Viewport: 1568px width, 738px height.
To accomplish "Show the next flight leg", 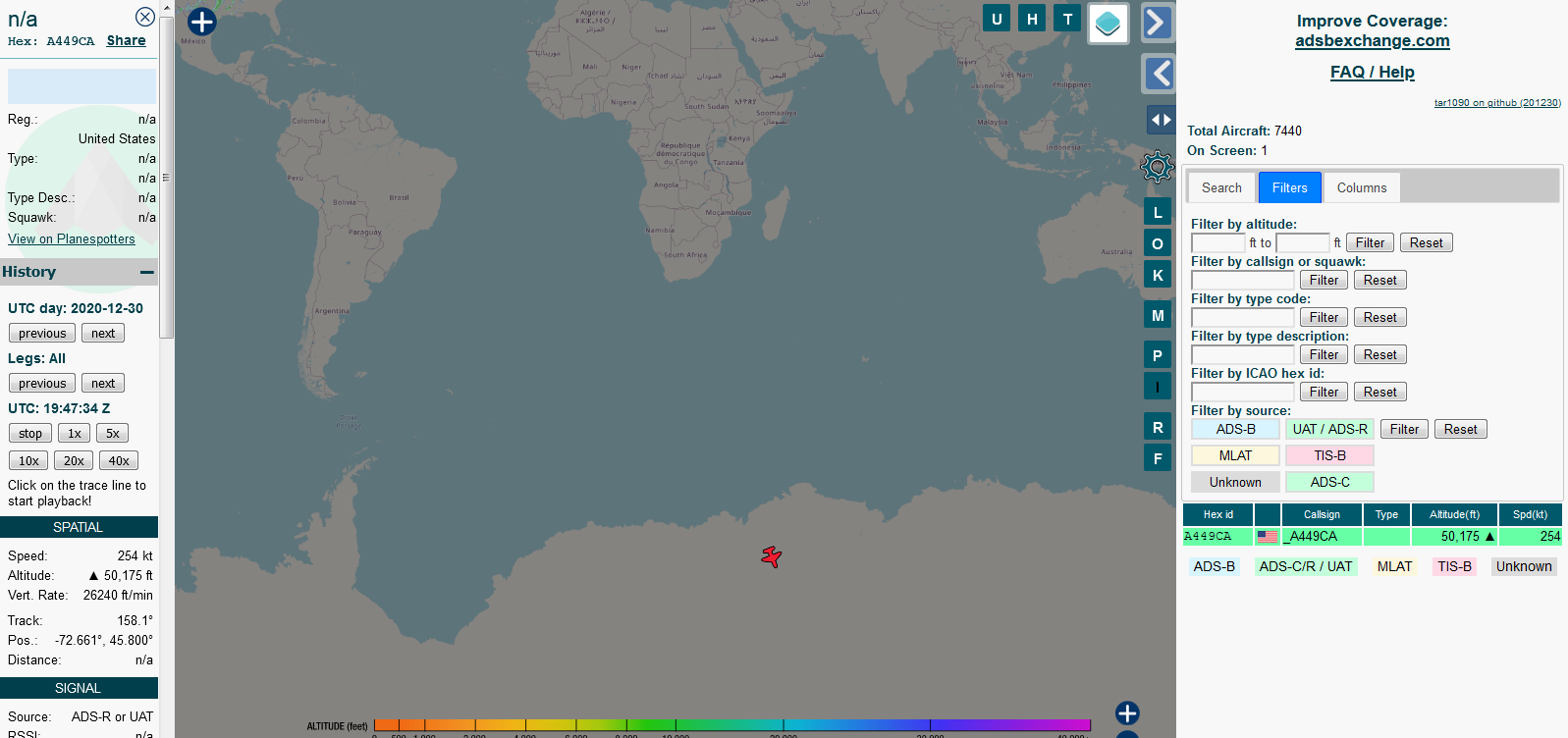I will pos(103,384).
